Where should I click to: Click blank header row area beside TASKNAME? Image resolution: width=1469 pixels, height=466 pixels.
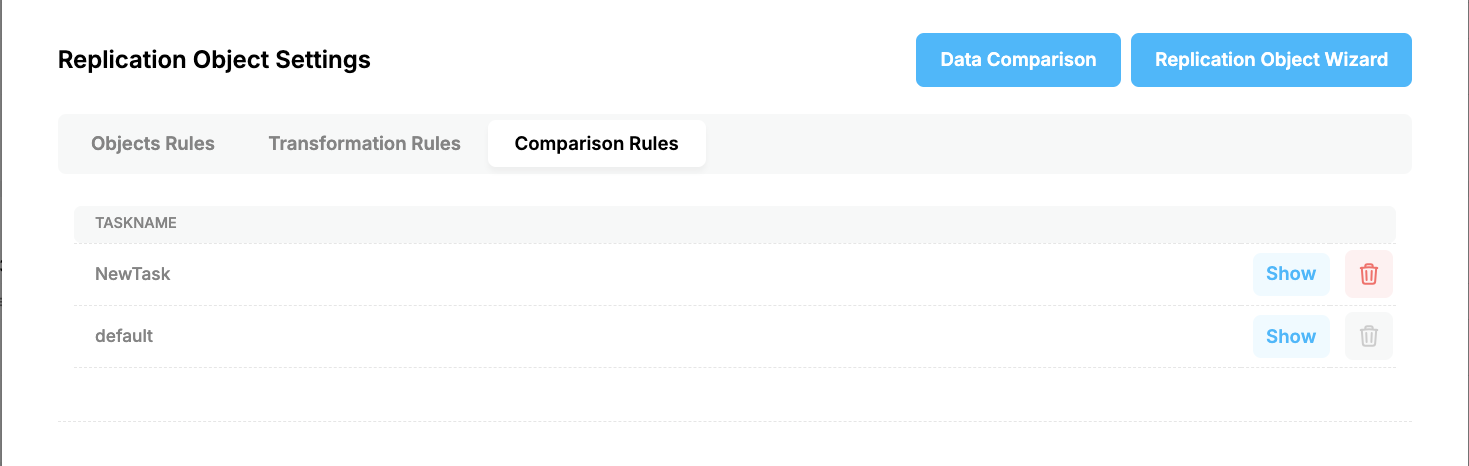pyautogui.click(x=785, y=223)
